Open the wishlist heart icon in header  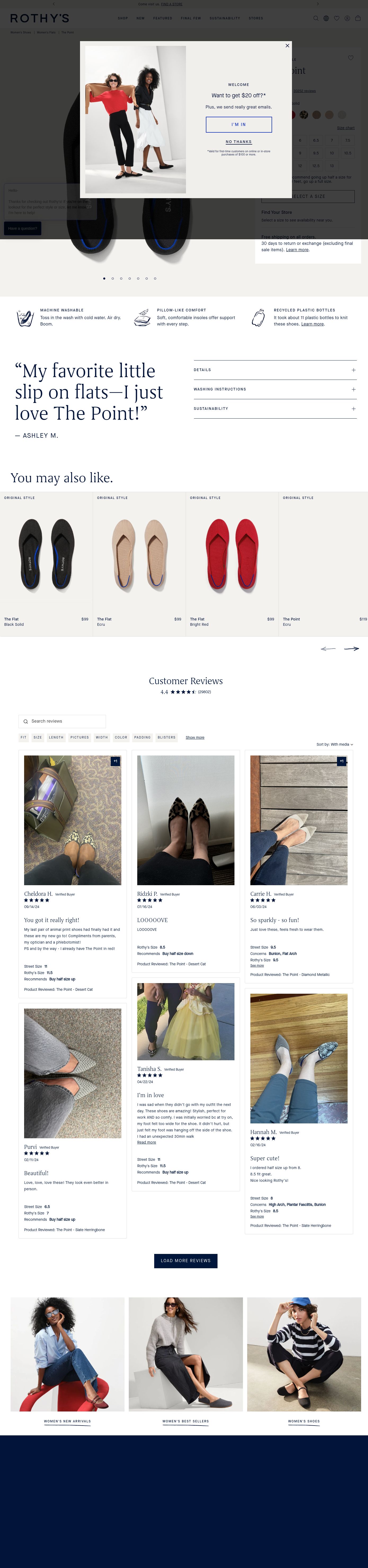click(336, 18)
